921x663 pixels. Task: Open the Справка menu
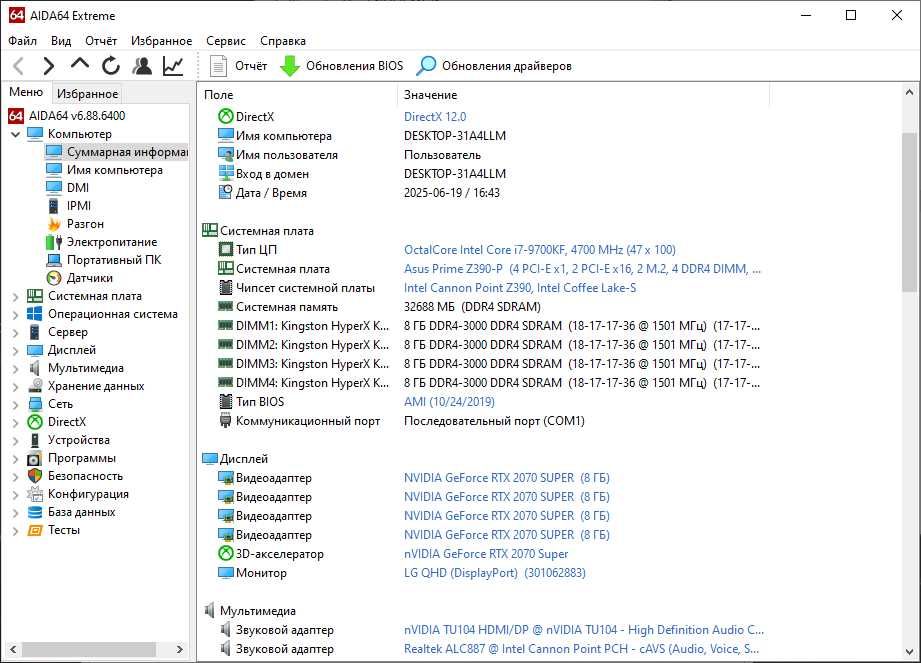click(x=283, y=41)
